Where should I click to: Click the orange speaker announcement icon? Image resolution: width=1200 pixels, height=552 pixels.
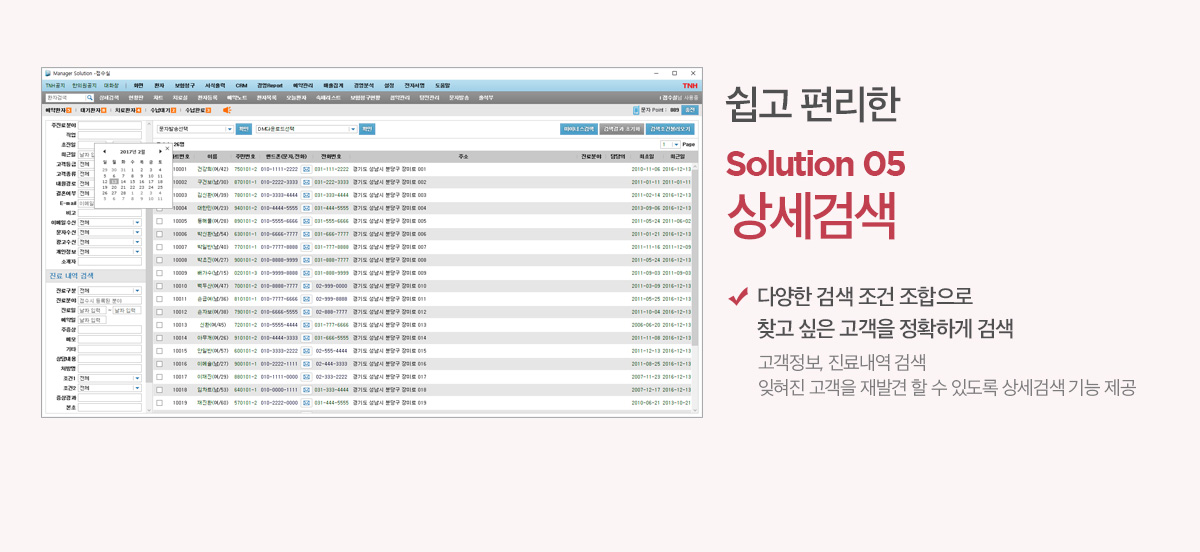click(x=227, y=110)
